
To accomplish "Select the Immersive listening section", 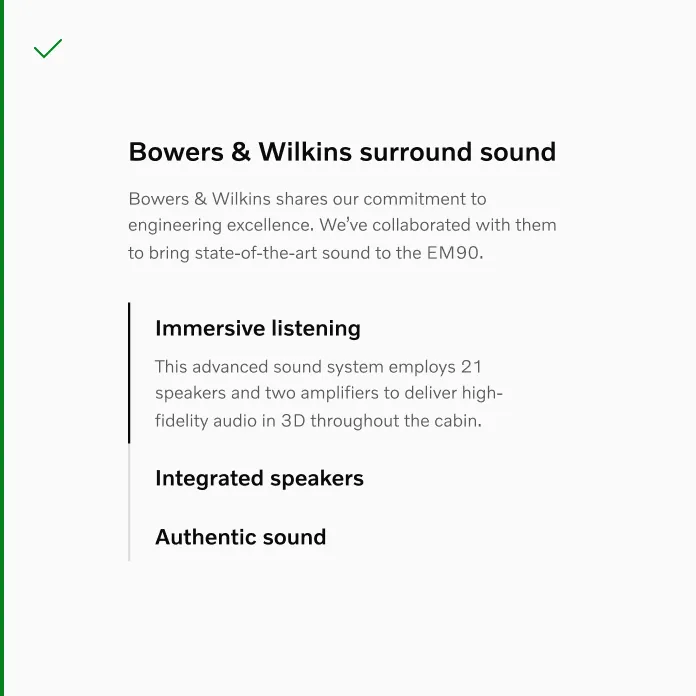I will pyautogui.click(x=257, y=328).
